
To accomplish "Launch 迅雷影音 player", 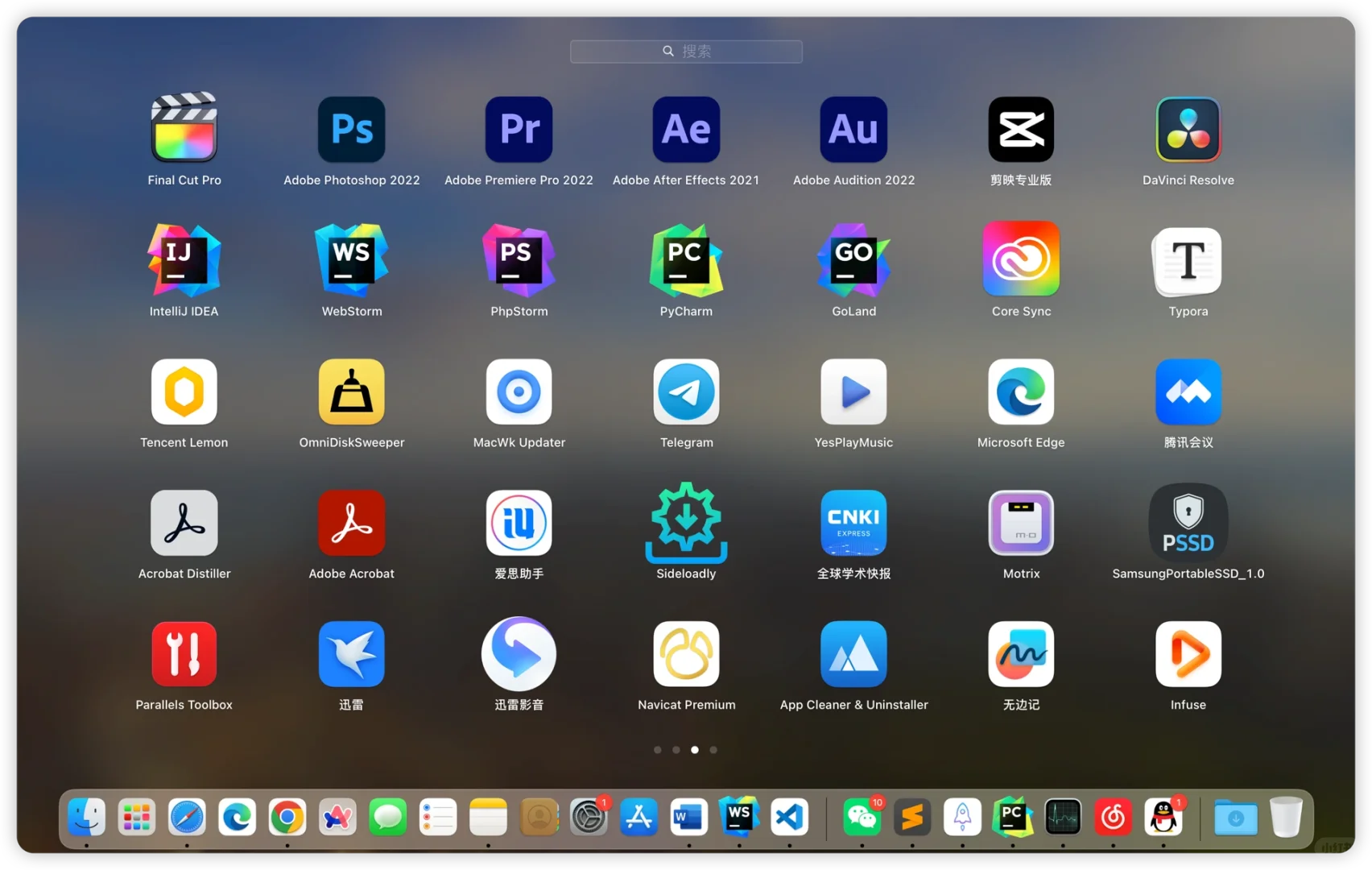I will click(x=519, y=653).
